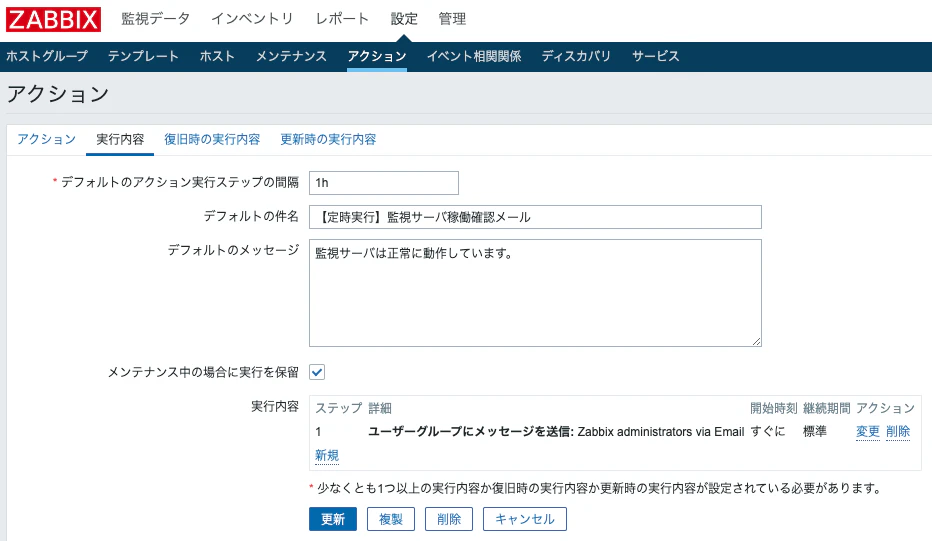The image size is (932, 541).
Task: Click the 継続期間 column header
Action: click(x=826, y=408)
